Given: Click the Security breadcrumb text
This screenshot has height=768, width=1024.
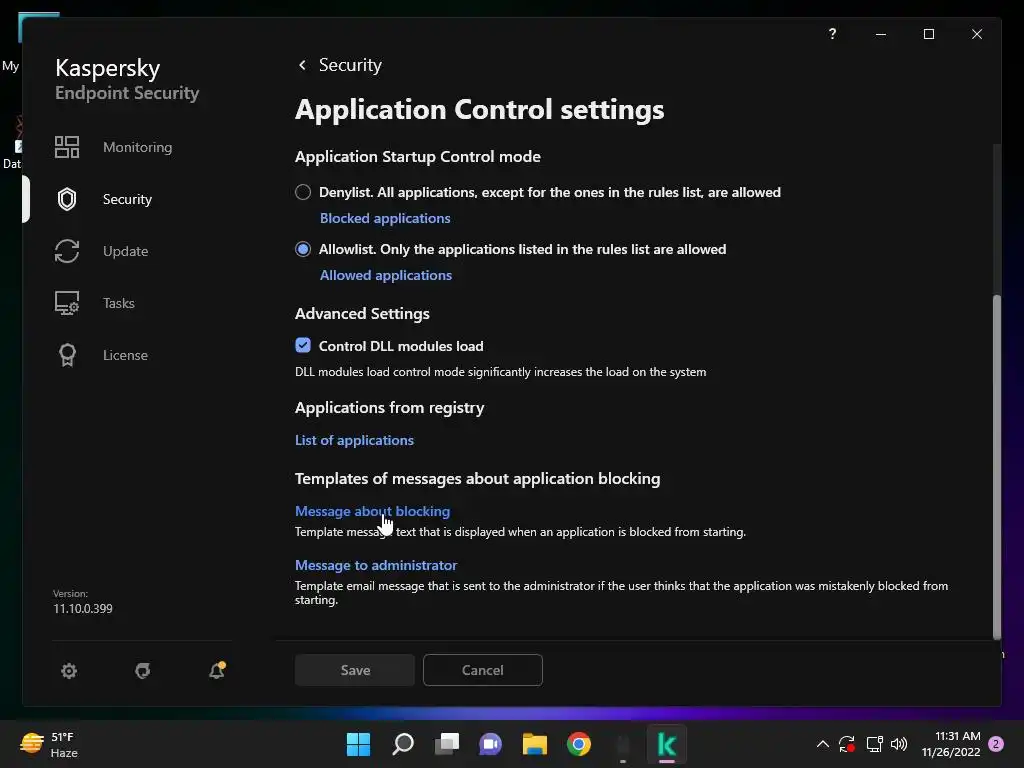Looking at the screenshot, I should tap(350, 65).
